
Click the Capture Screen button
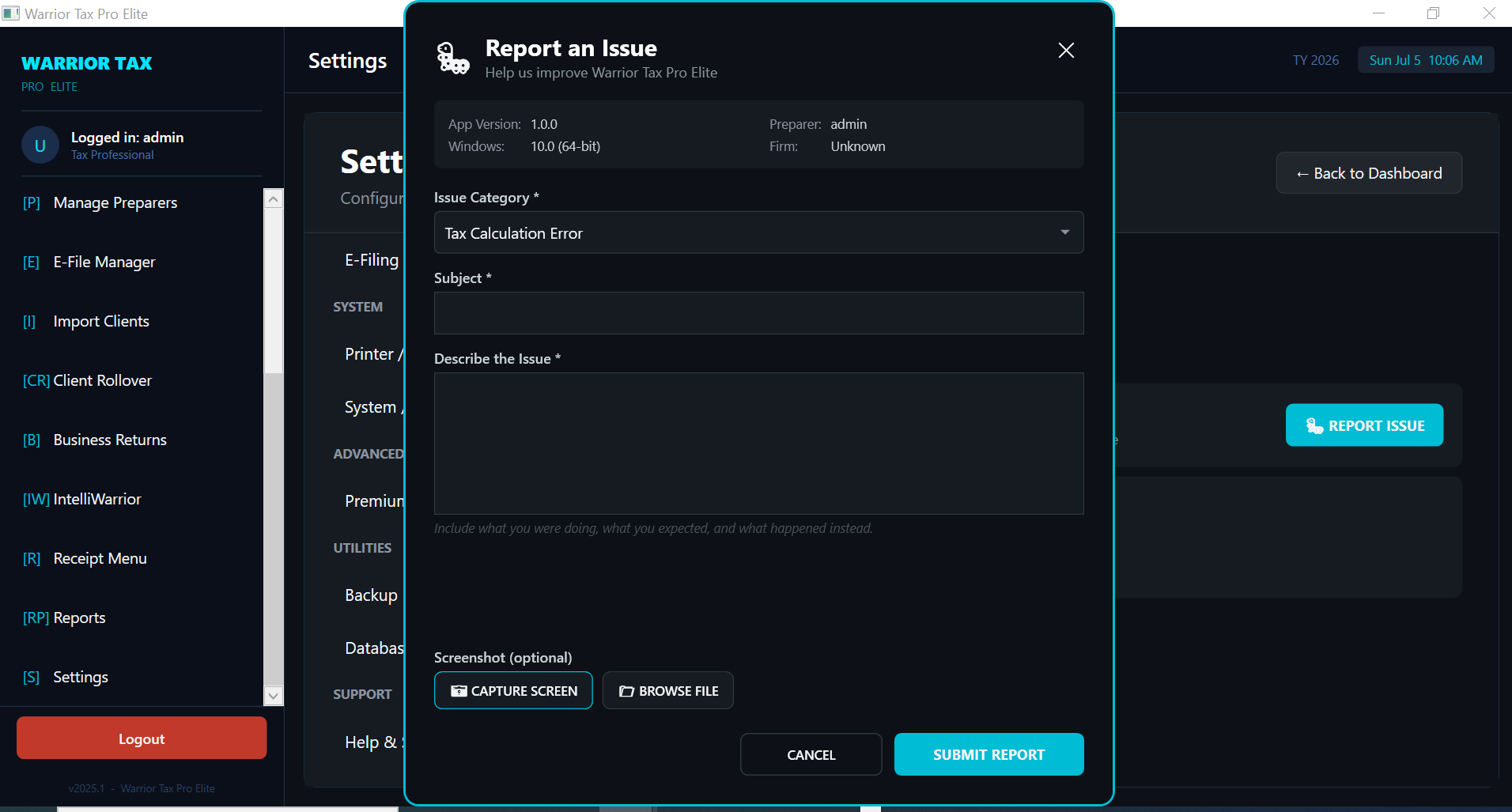[x=513, y=690]
